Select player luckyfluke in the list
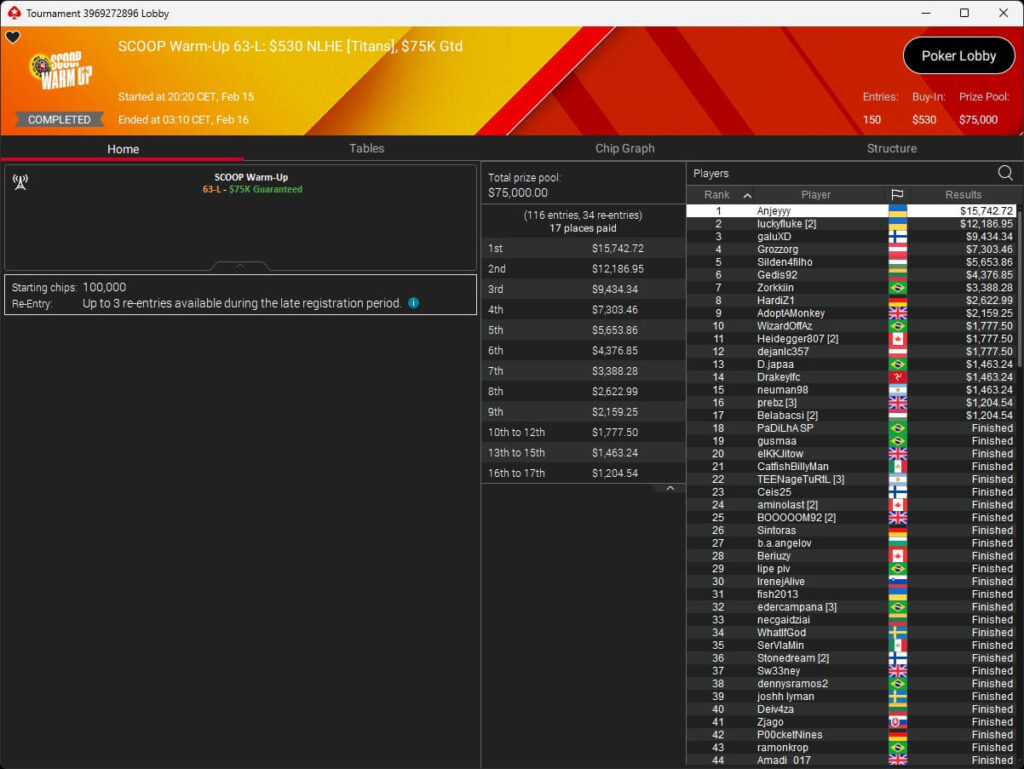Image resolution: width=1024 pixels, height=769 pixels. 787,224
